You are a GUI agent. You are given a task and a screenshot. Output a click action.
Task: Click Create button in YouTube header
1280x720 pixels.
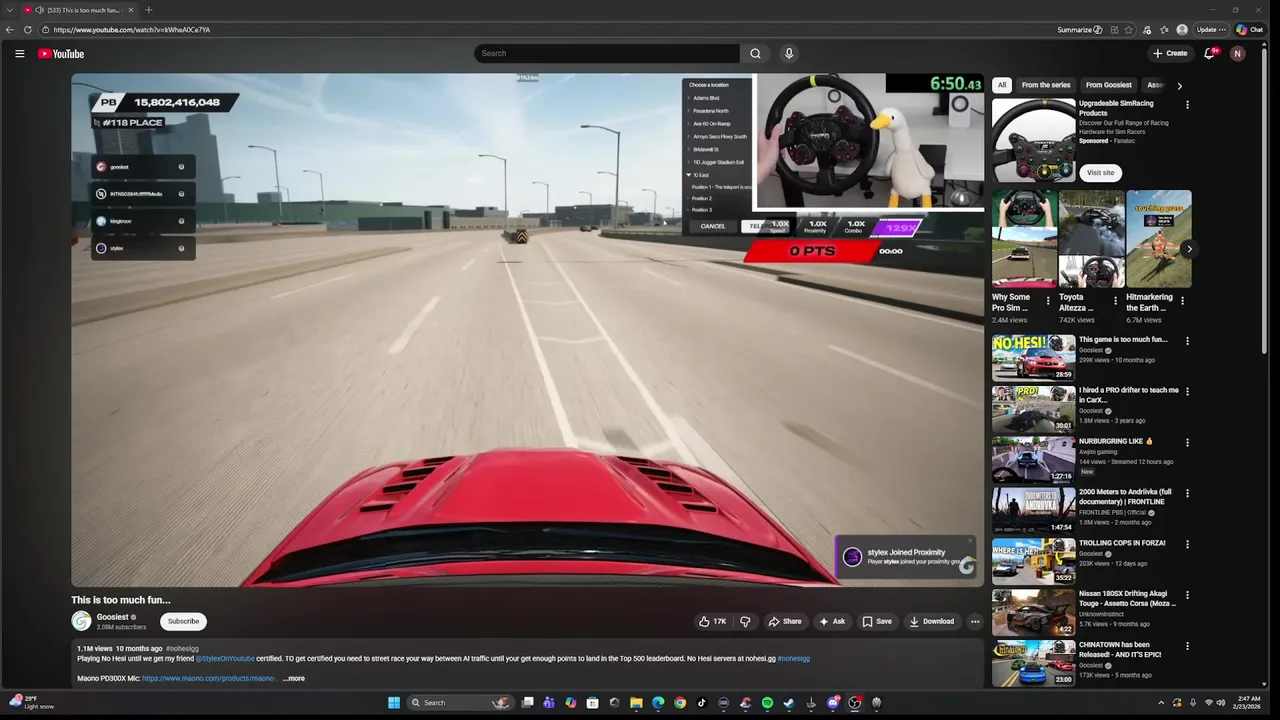point(1170,53)
